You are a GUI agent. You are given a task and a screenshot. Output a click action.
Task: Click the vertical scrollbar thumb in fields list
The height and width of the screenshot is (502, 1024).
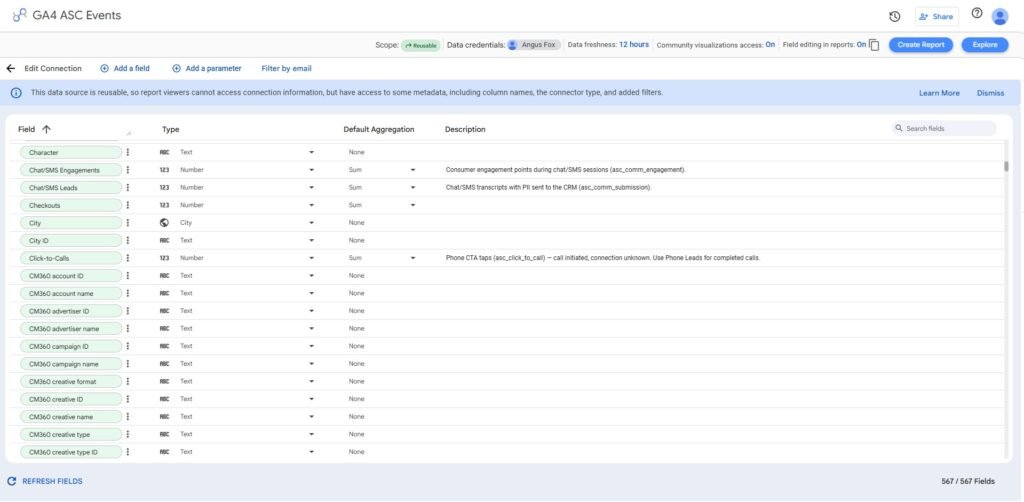(1006, 166)
